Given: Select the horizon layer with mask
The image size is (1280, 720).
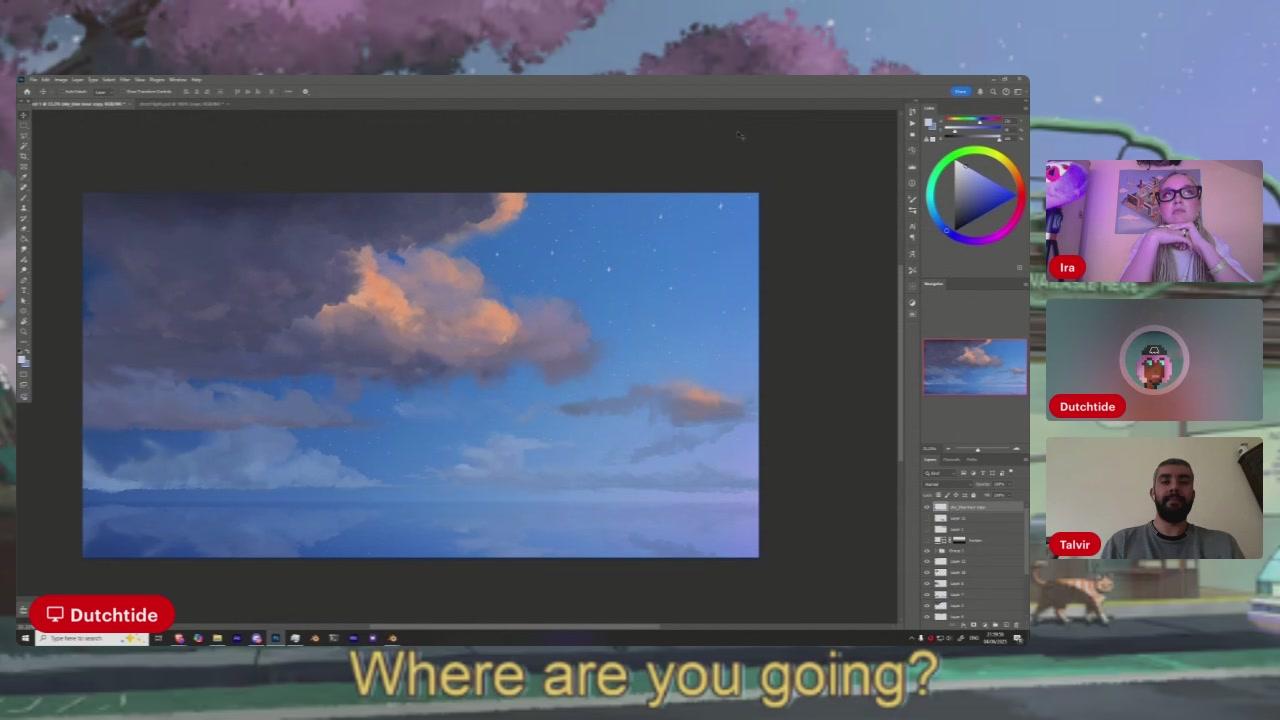Looking at the screenshot, I should [x=973, y=540].
